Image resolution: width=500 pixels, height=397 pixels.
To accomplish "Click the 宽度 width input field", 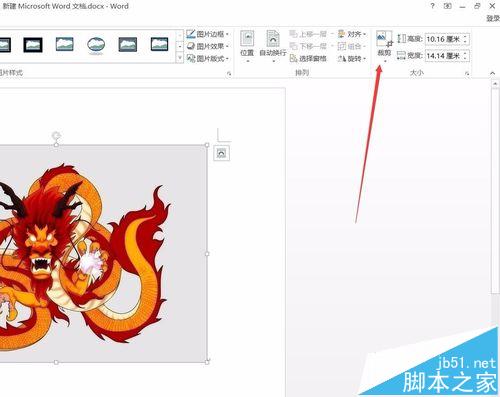I will click(444, 56).
